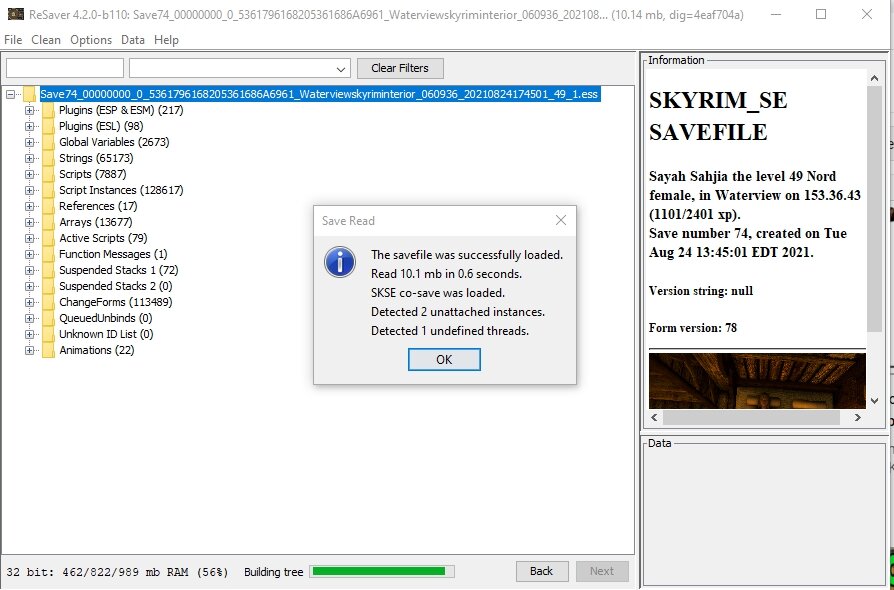This screenshot has width=894, height=590.
Task: Click the Information panel vertical scrollbar
Action: pyautogui.click(x=875, y=209)
